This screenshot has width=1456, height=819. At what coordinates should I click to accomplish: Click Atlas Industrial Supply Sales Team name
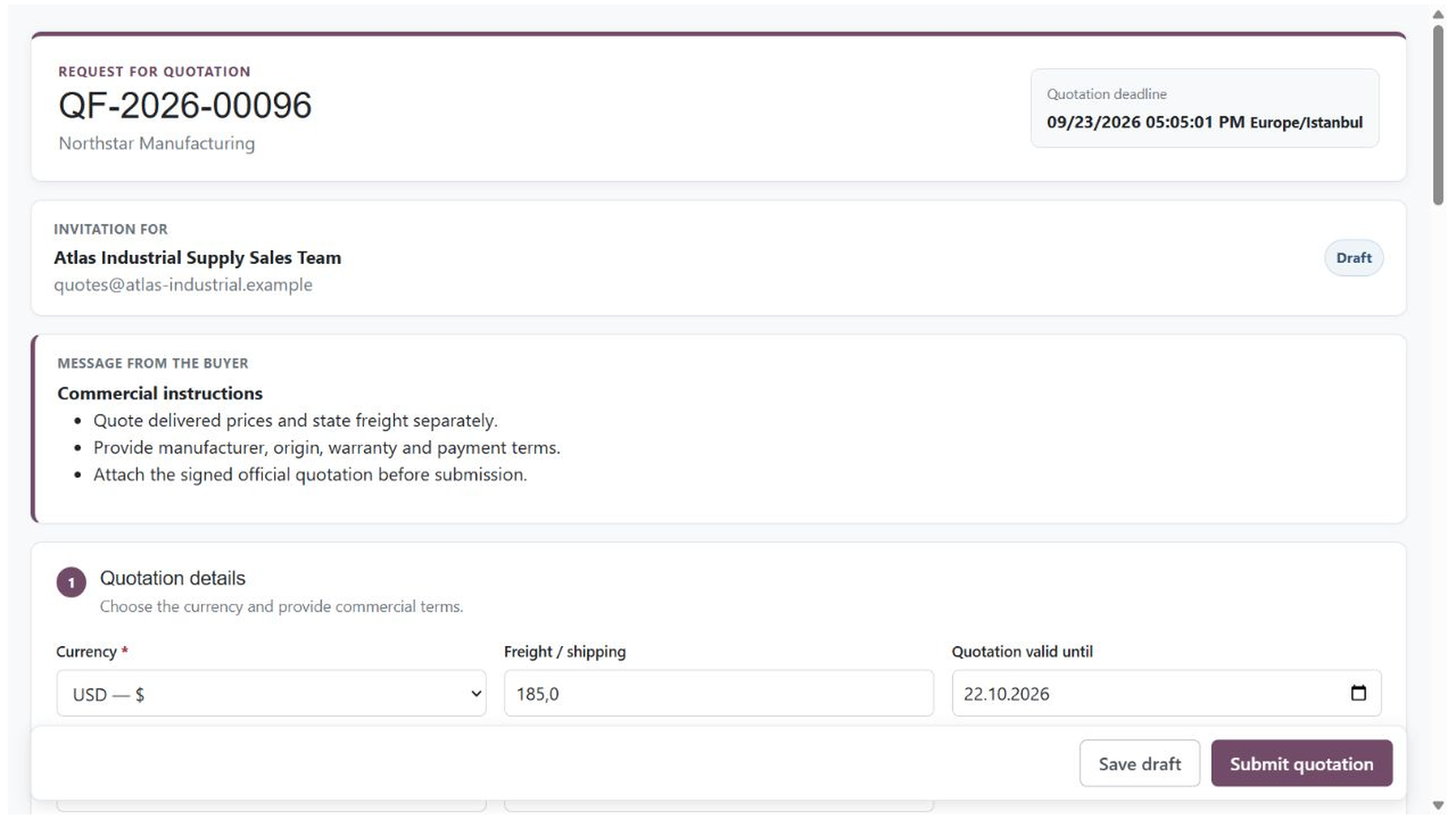[197, 258]
